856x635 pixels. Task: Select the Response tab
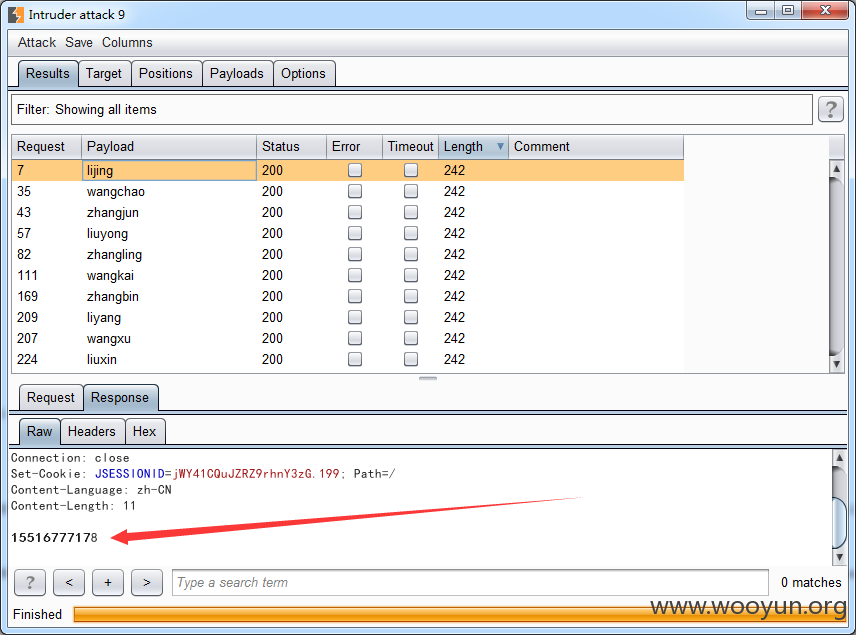coord(120,397)
